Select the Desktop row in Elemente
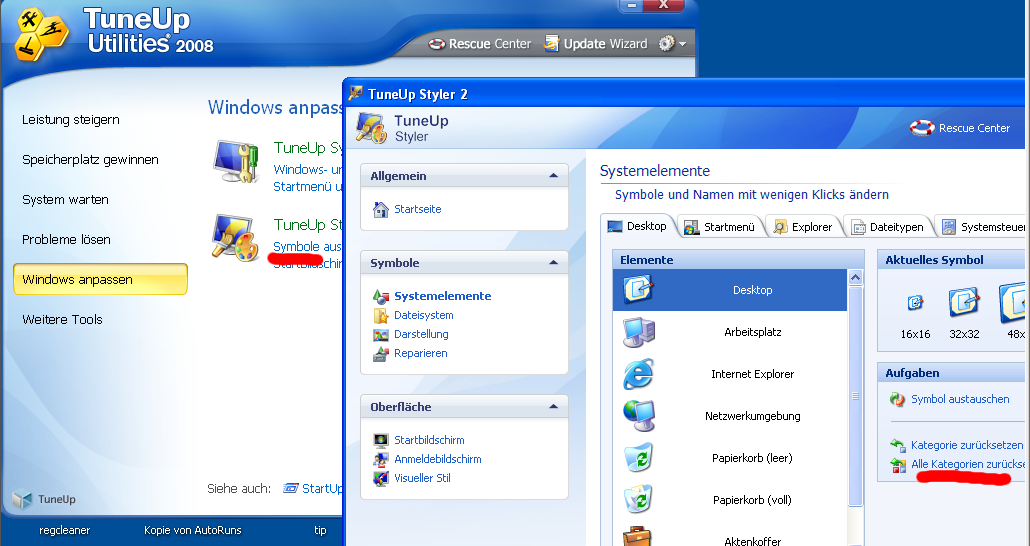The image size is (1030, 546). pyautogui.click(x=730, y=290)
